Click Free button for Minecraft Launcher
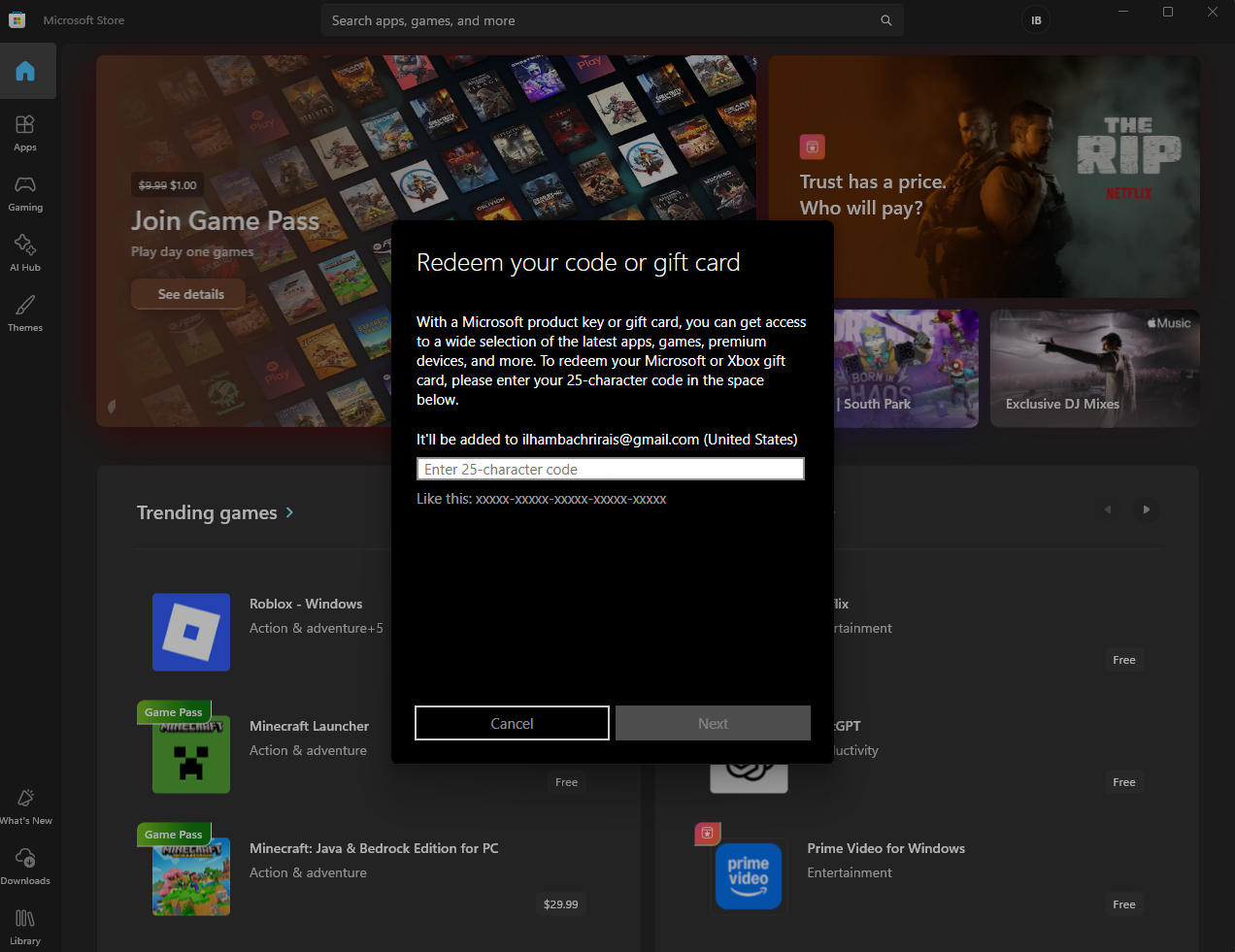Screen dimensions: 1235x952 pyautogui.click(x=566, y=782)
